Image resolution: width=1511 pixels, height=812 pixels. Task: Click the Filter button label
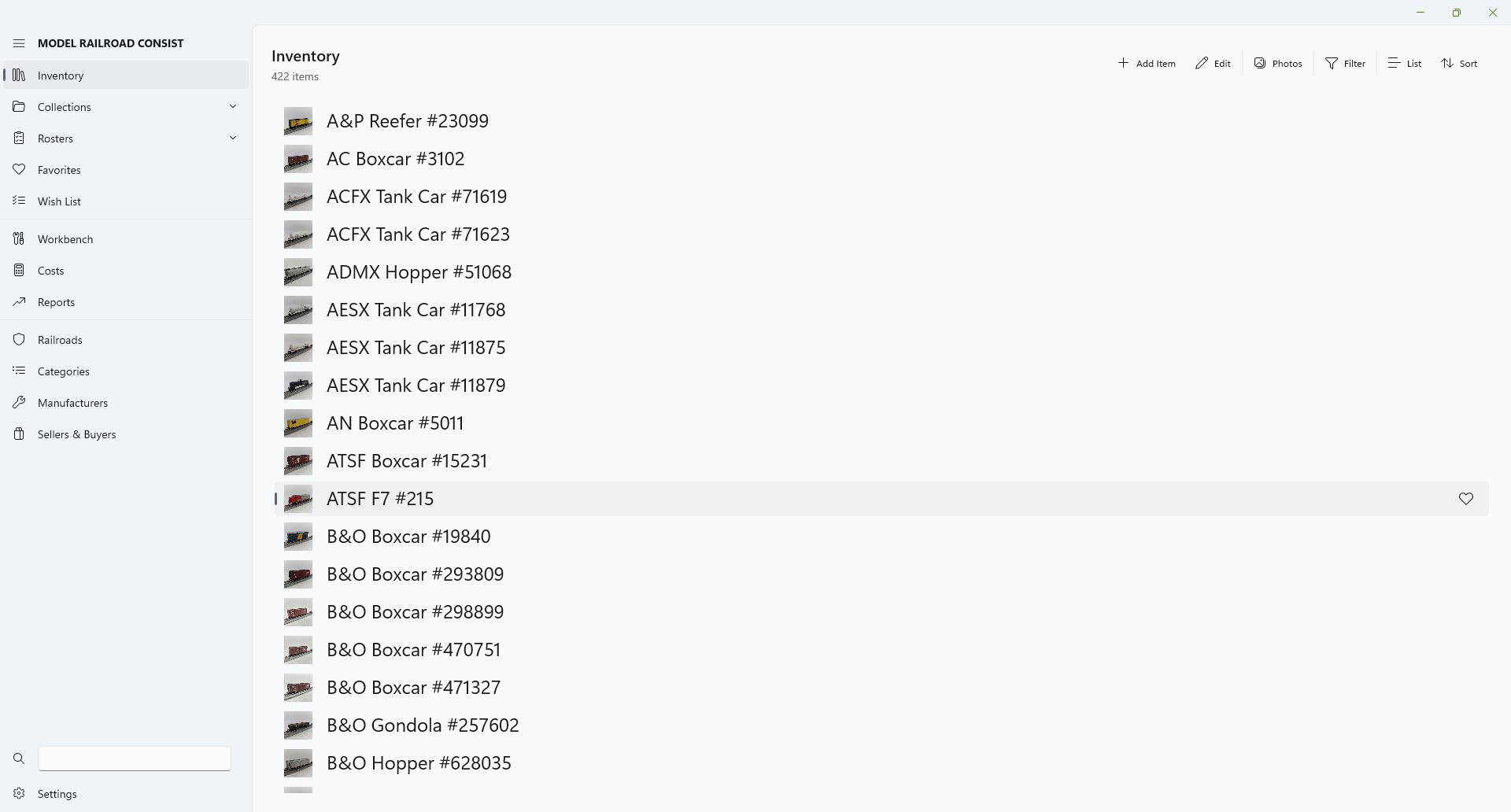coord(1355,64)
